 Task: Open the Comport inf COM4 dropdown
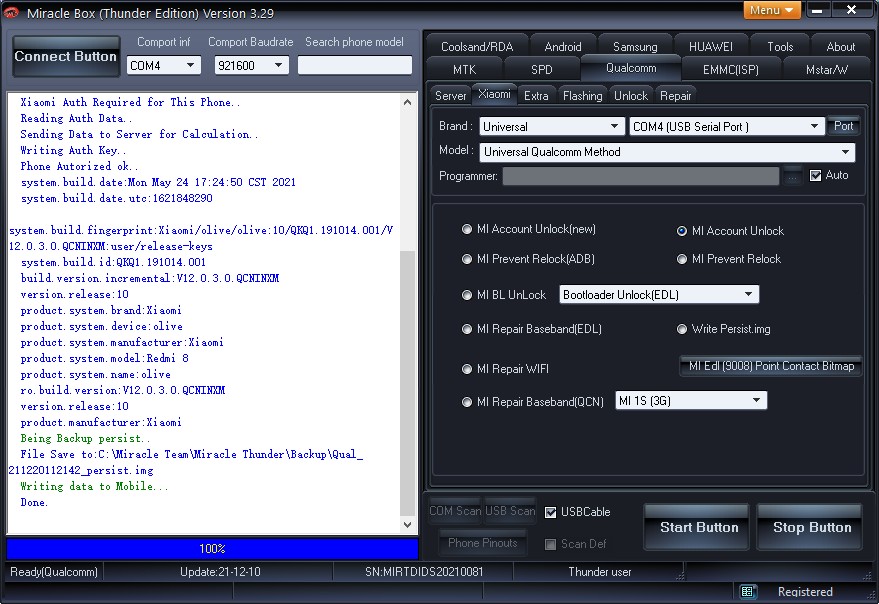tap(163, 66)
